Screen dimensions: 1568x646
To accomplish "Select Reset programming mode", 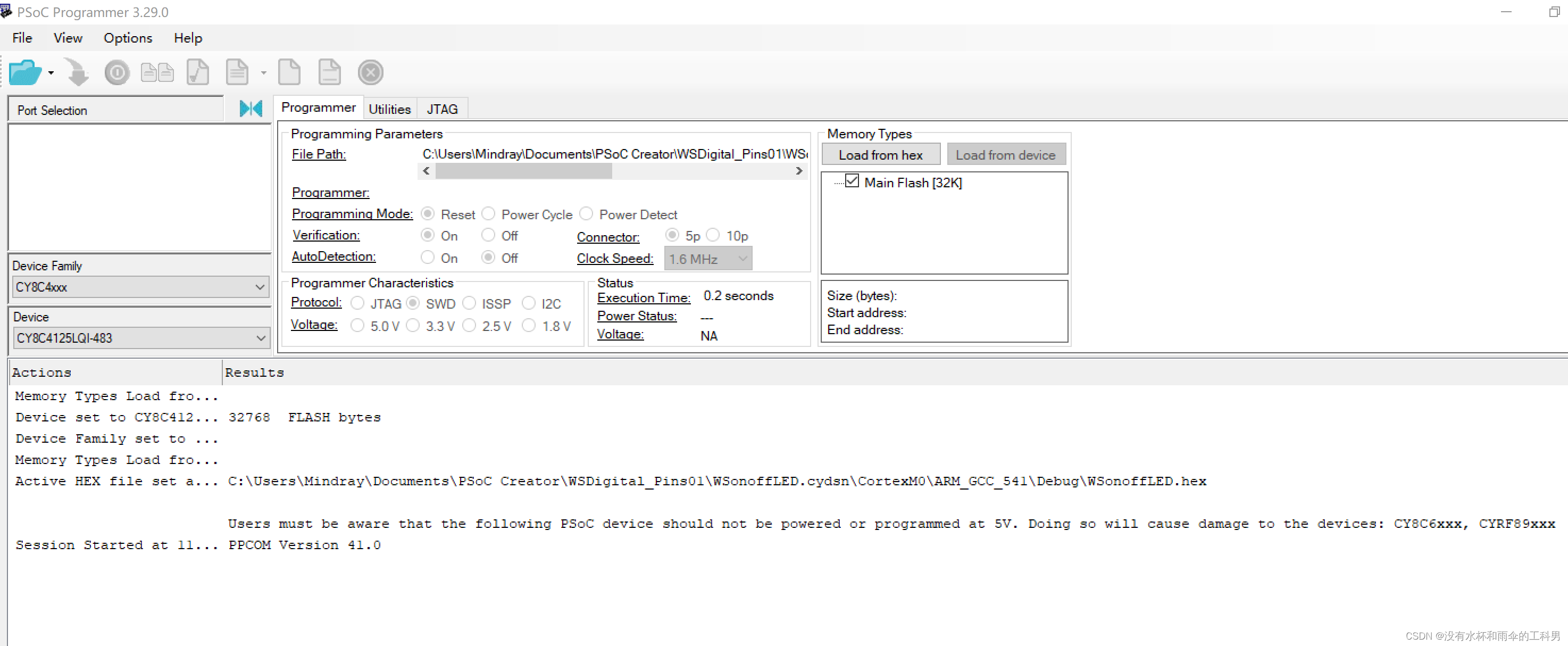I will 428,214.
